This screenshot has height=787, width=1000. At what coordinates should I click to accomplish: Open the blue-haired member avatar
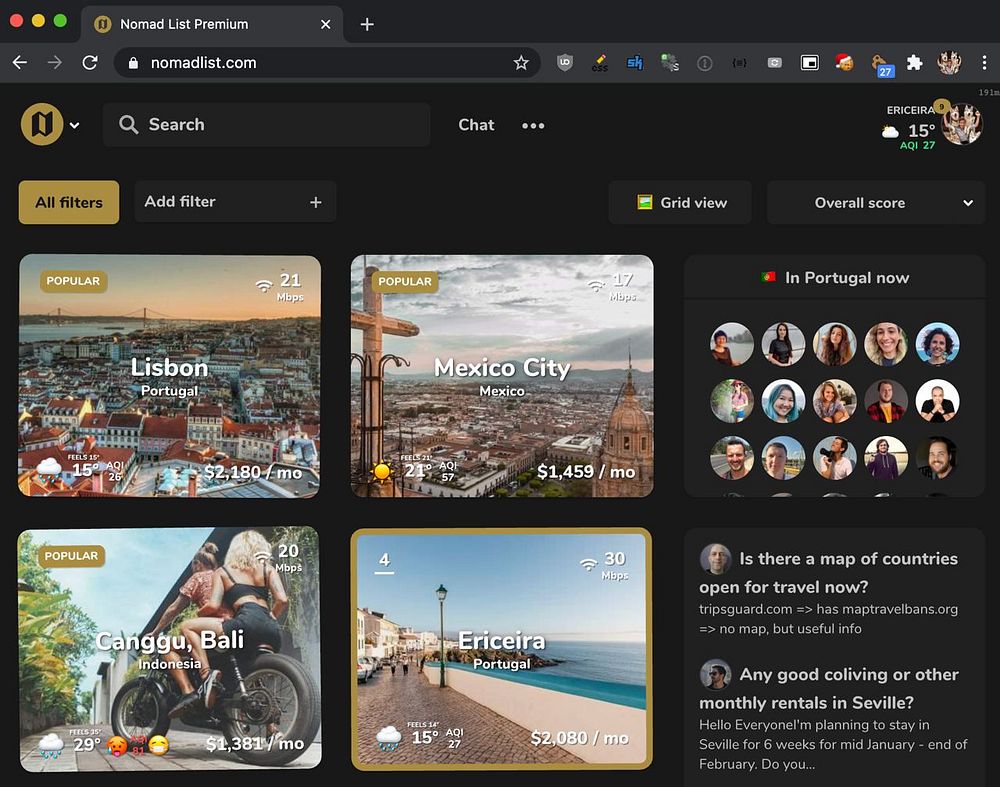[x=783, y=401]
